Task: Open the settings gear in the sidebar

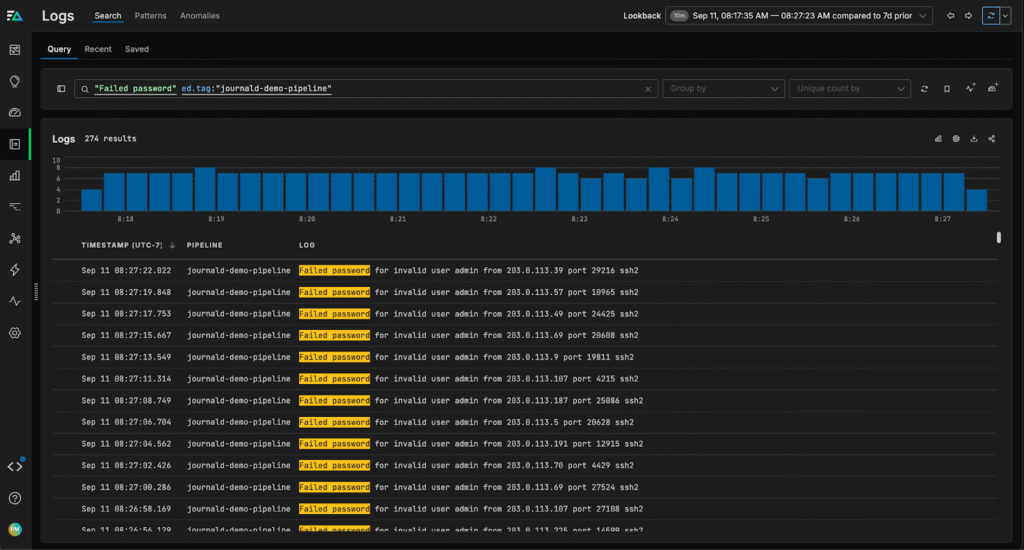Action: [15, 333]
